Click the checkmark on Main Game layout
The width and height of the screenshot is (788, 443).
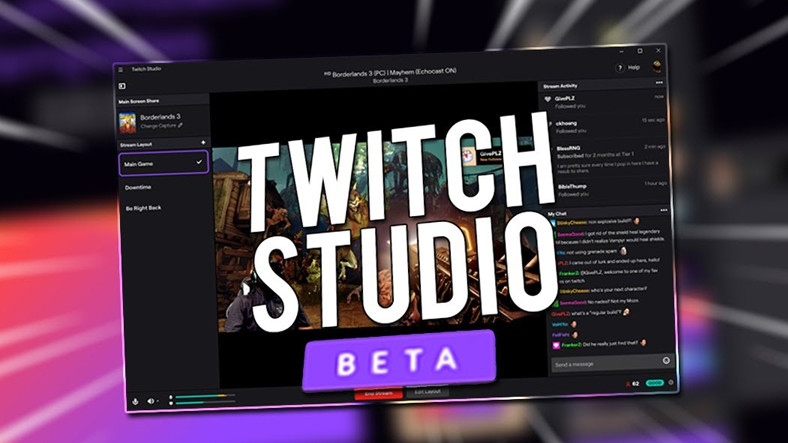click(x=199, y=162)
